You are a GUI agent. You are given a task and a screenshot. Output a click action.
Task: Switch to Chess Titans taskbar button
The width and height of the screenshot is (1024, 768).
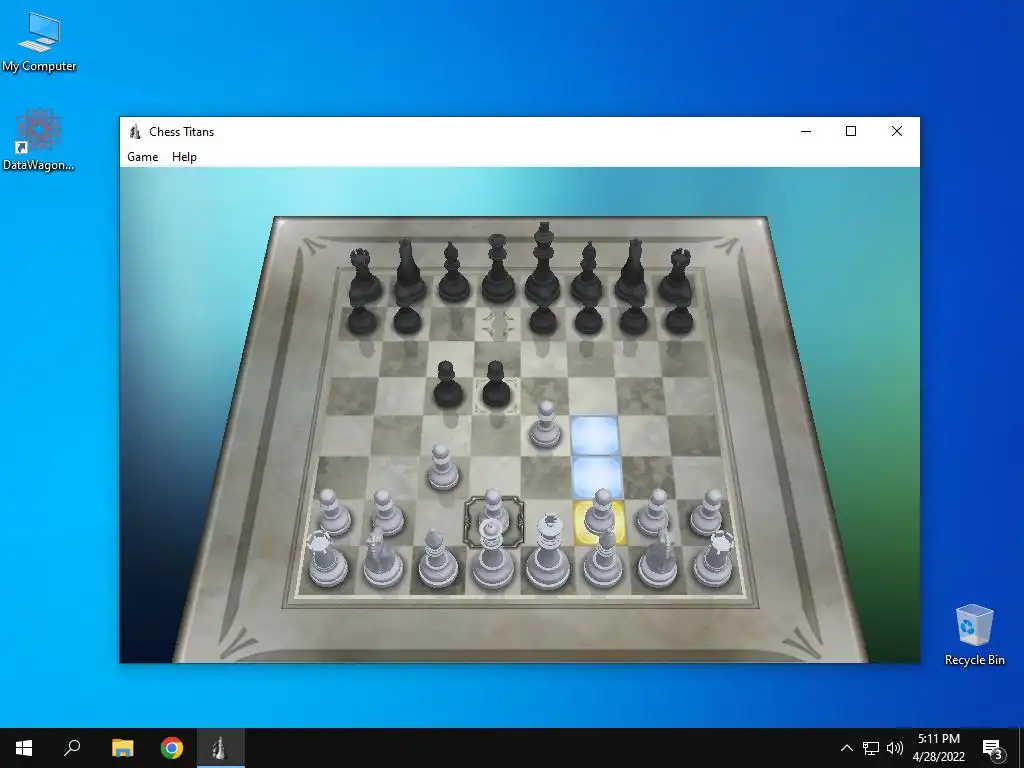221,748
